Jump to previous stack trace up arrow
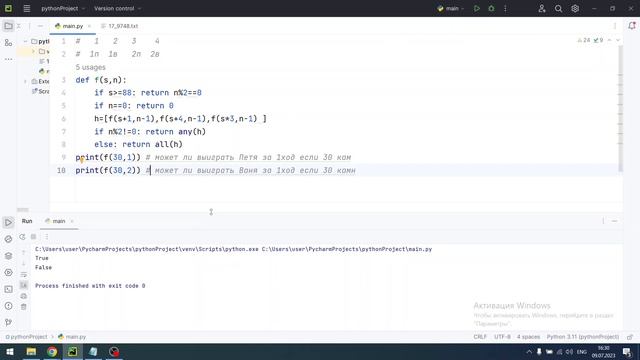640x360 pixels. pos(24,253)
